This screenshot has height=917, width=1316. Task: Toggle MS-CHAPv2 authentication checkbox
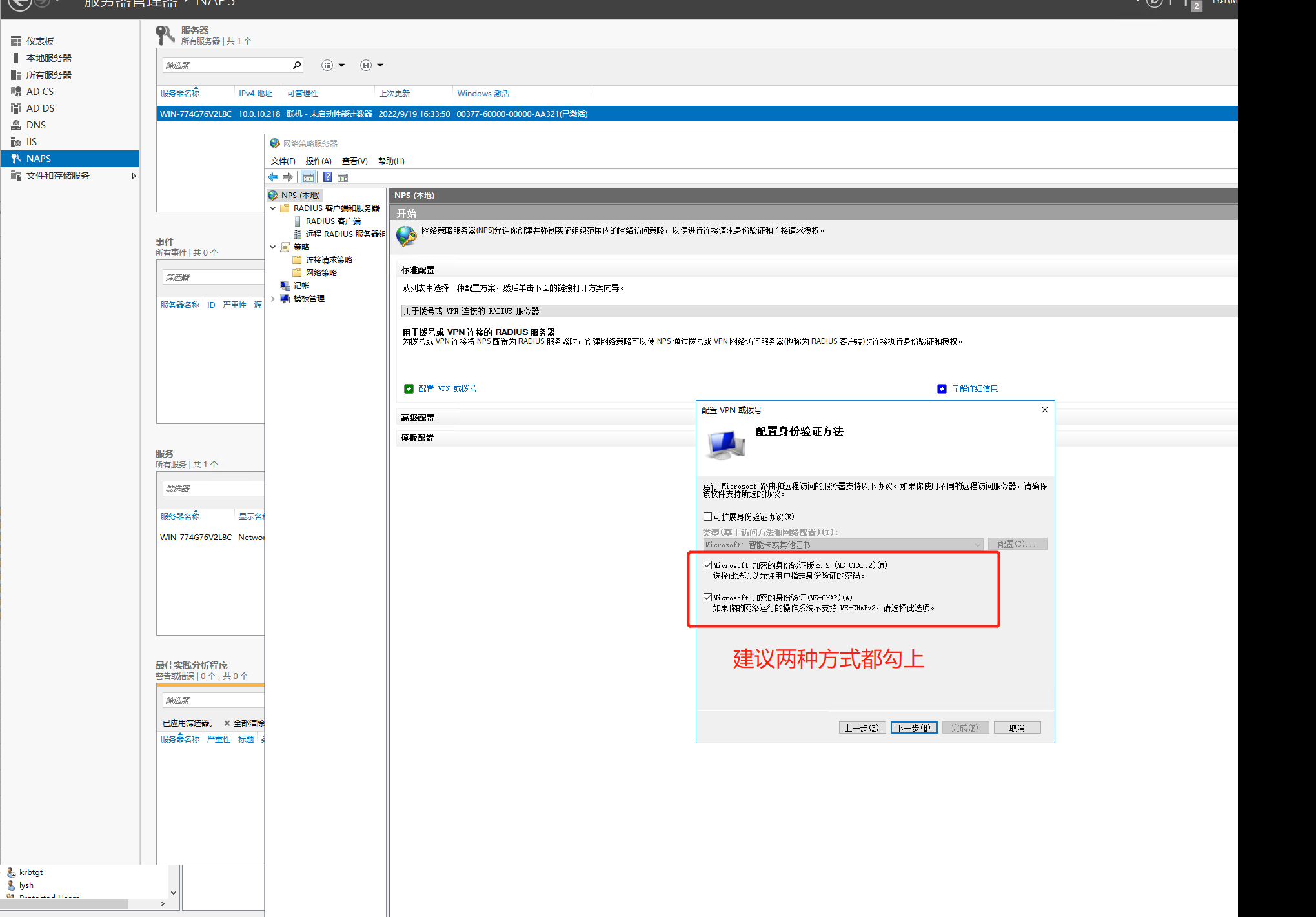click(707, 565)
